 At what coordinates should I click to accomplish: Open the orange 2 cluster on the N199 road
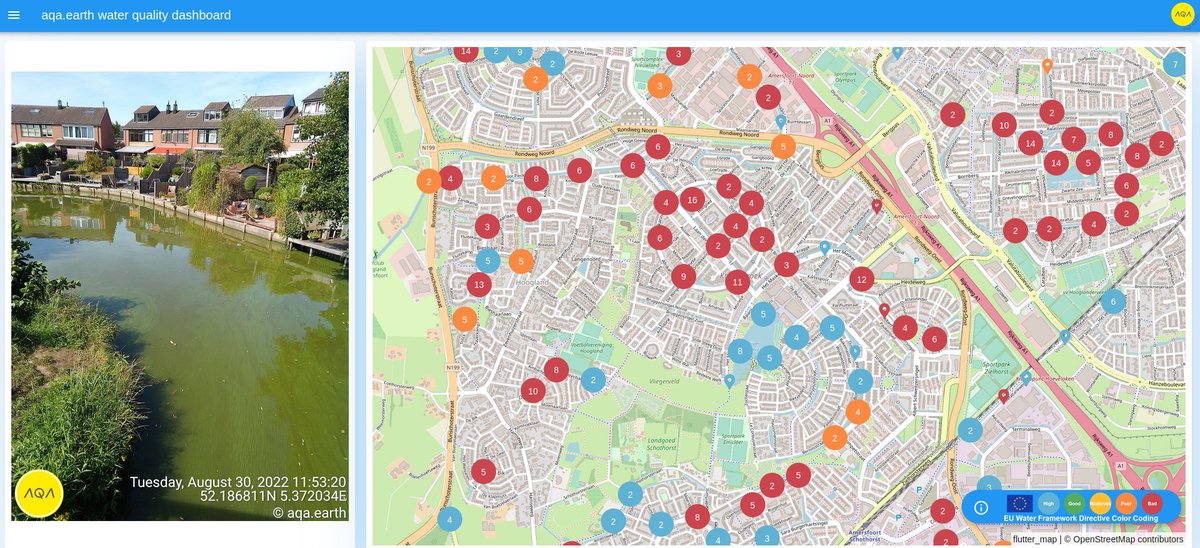(x=428, y=181)
